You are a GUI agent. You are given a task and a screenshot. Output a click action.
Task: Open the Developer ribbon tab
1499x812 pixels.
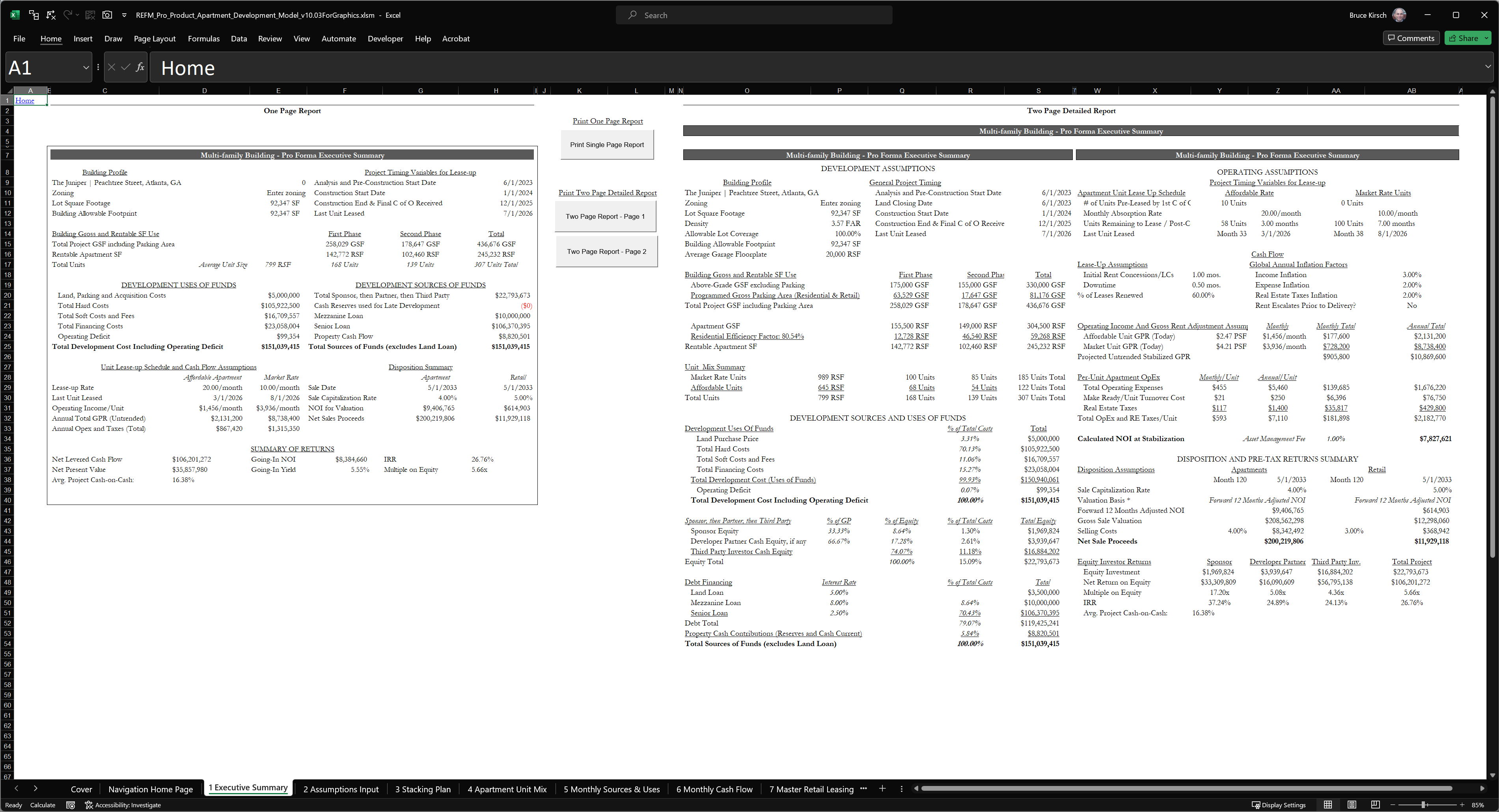(385, 38)
